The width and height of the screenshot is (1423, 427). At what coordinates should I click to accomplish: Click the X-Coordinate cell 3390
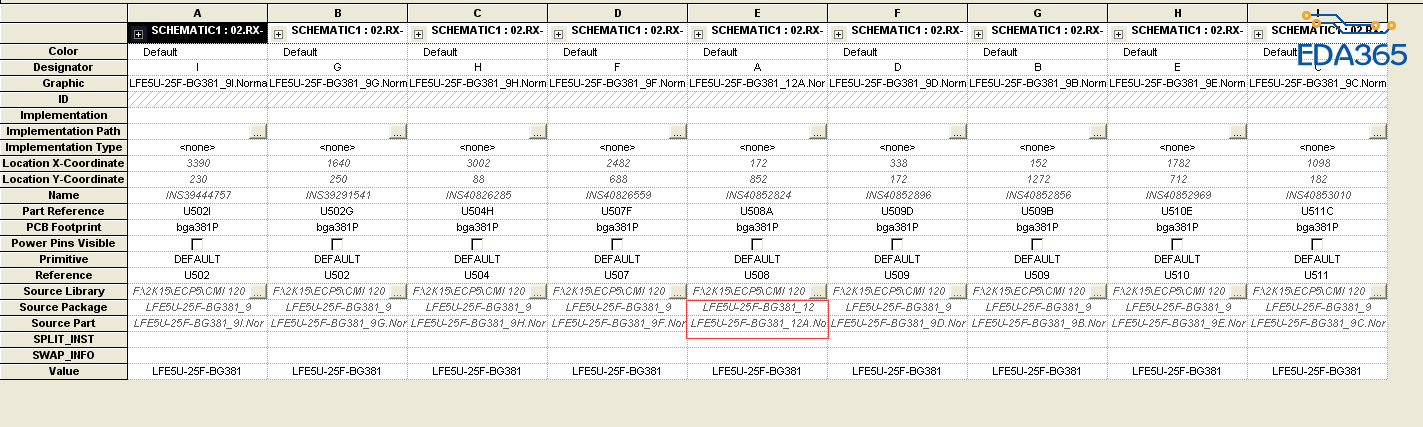tap(197, 163)
